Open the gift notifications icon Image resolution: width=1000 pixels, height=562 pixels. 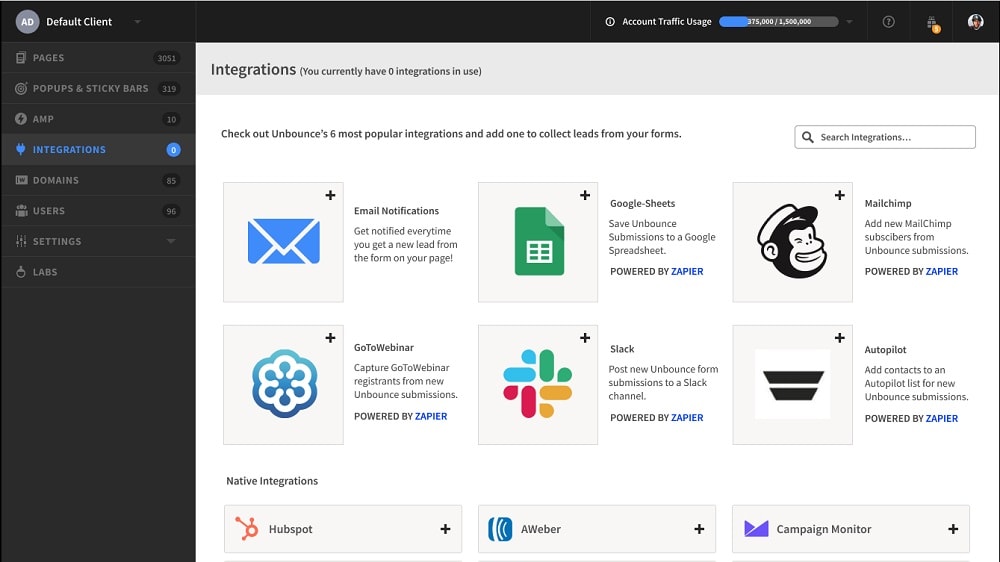933,24
